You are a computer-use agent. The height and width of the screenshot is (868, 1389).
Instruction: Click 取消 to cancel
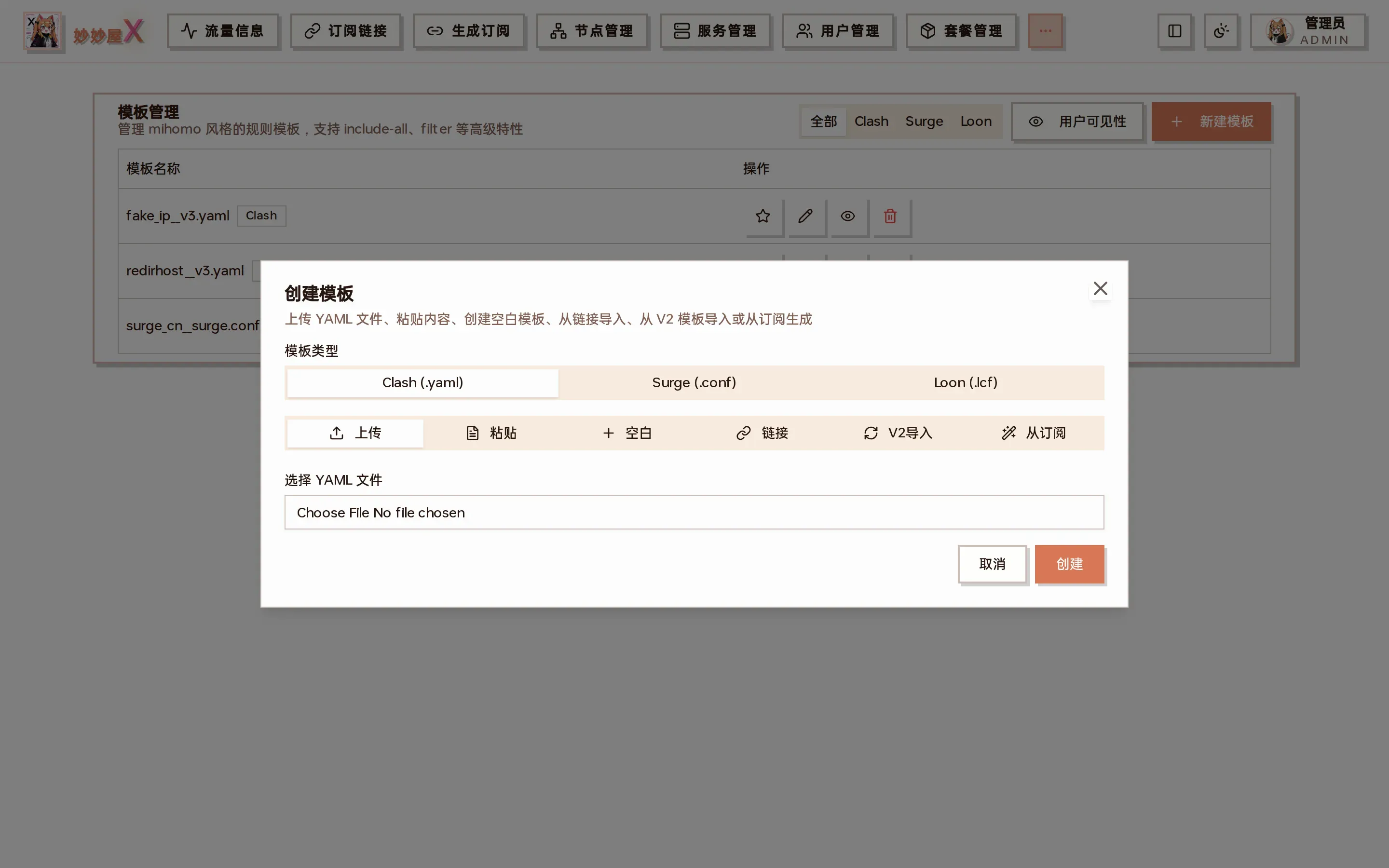[992, 564]
